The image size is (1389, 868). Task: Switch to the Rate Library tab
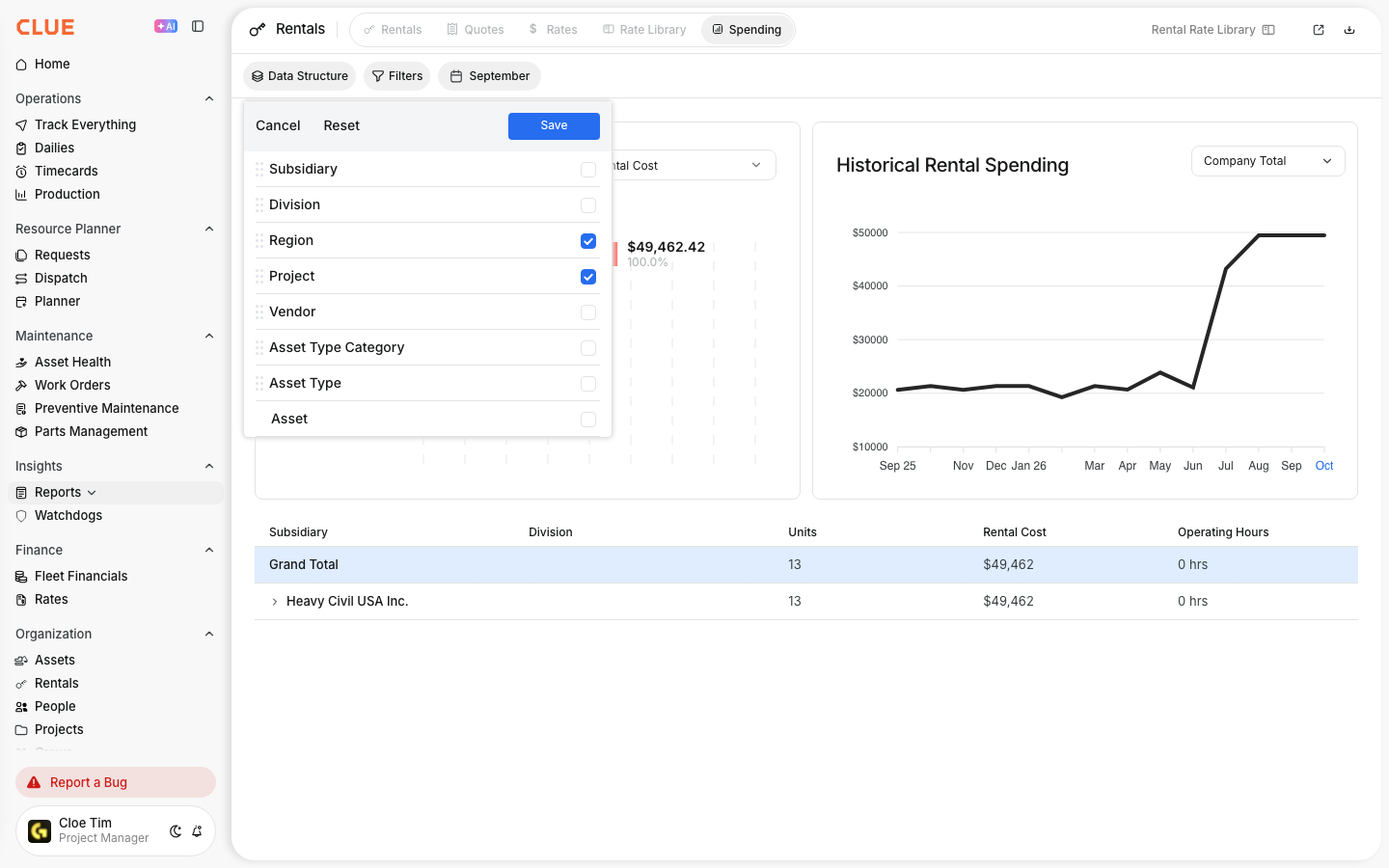644,30
